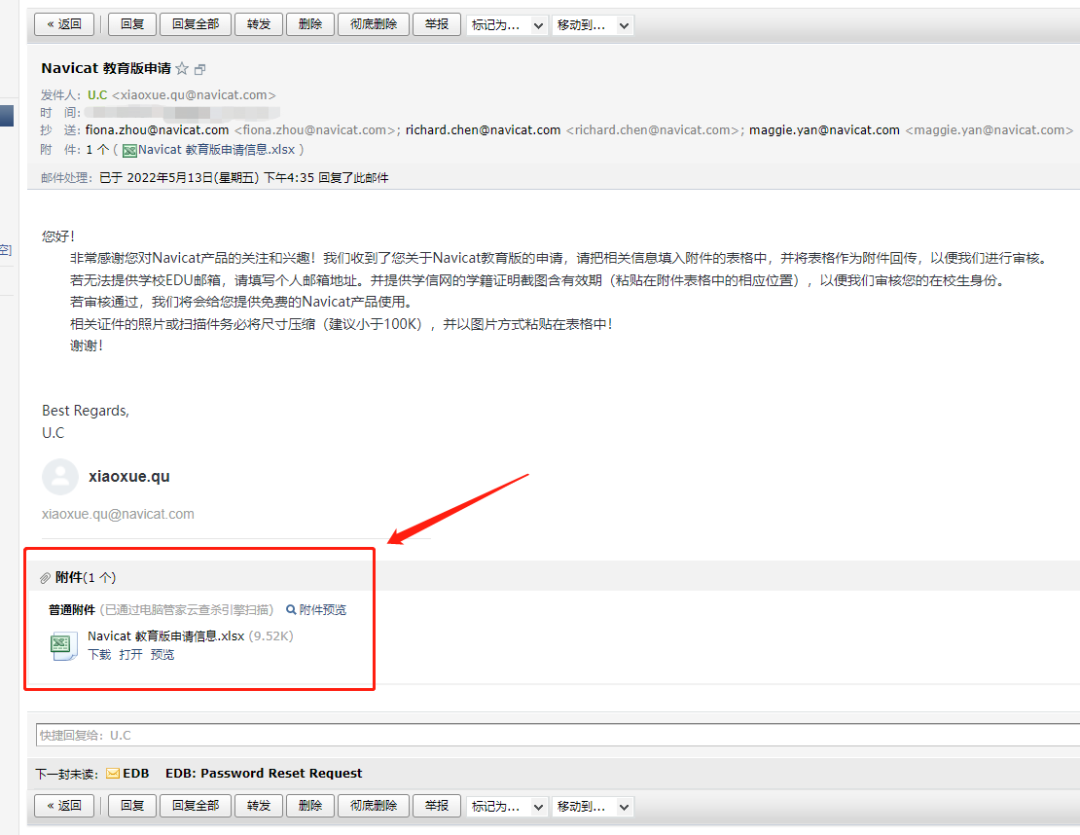Click the xlsx icon in header attachment line
This screenshot has height=835, width=1080.
tap(129, 150)
